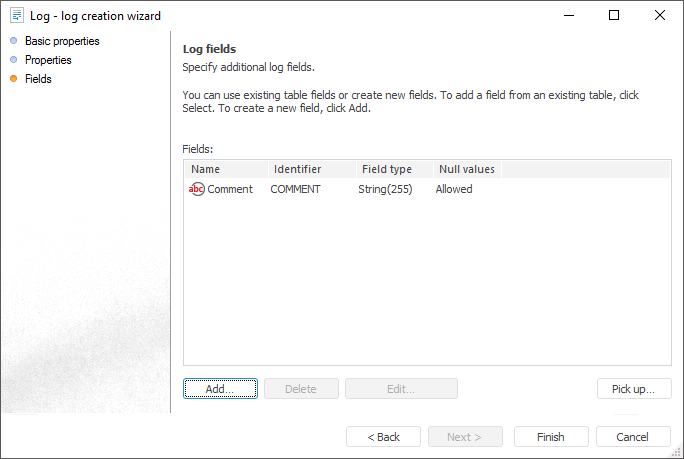Go back with the < Back button
Viewport: 684px width, 459px height.
pos(383,437)
